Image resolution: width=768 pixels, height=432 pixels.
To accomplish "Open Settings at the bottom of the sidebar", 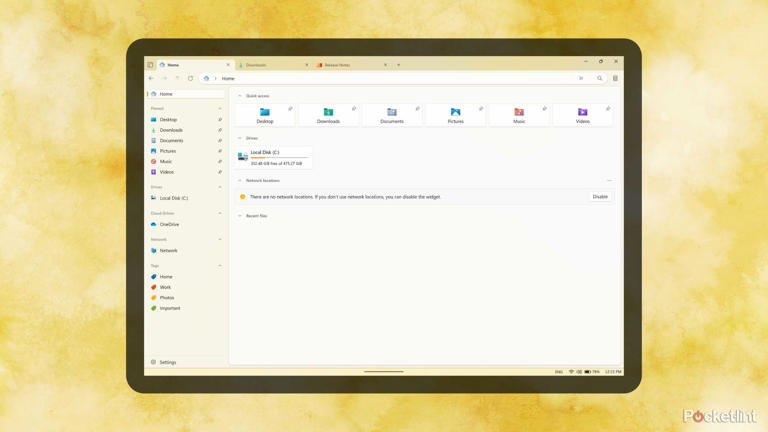I will [186, 362].
